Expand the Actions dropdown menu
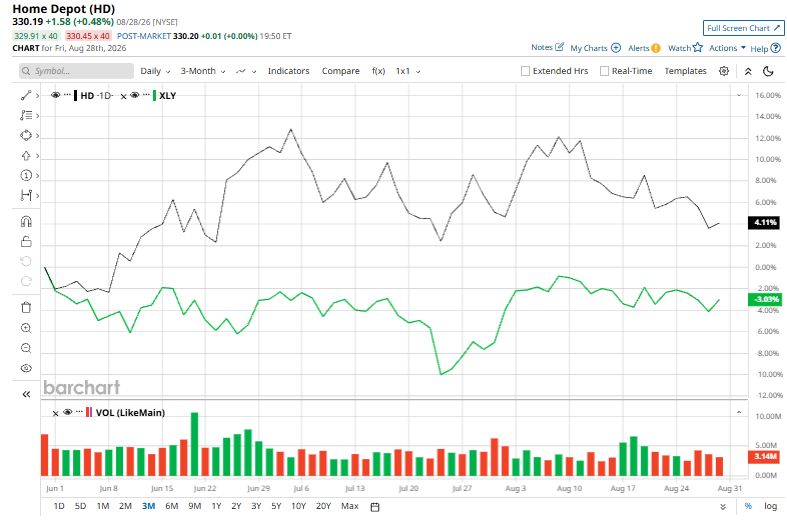787x522 pixels. tap(727, 48)
